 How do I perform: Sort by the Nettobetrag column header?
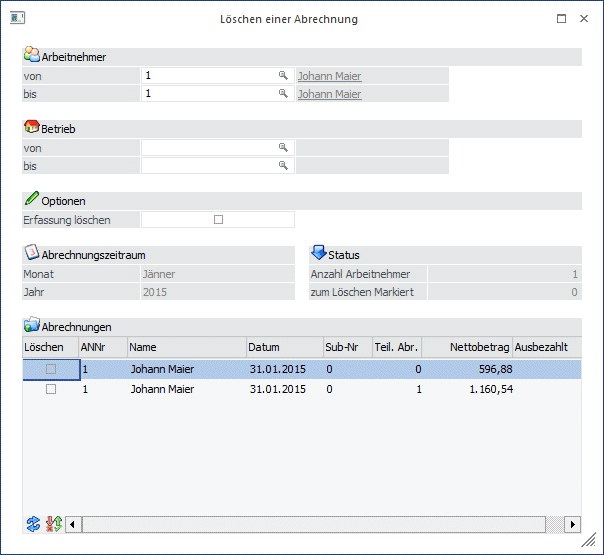coord(466,347)
